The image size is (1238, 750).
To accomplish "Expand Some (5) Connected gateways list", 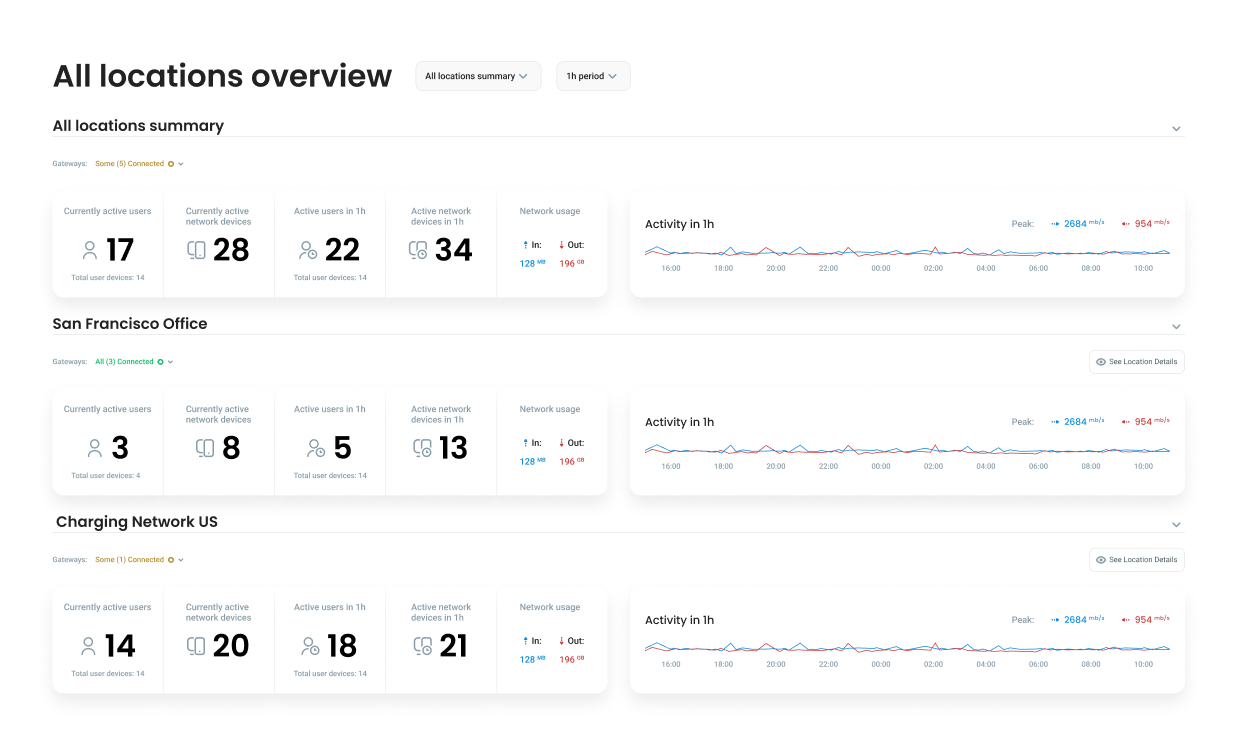I will [139, 164].
